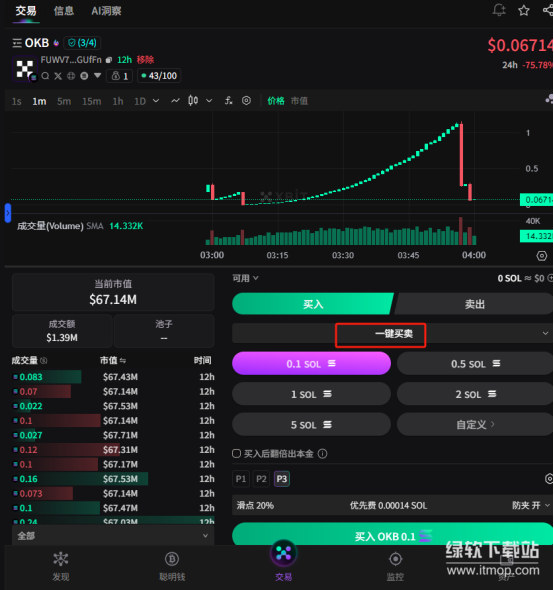Select the 买入 buy tab

tap(312, 304)
